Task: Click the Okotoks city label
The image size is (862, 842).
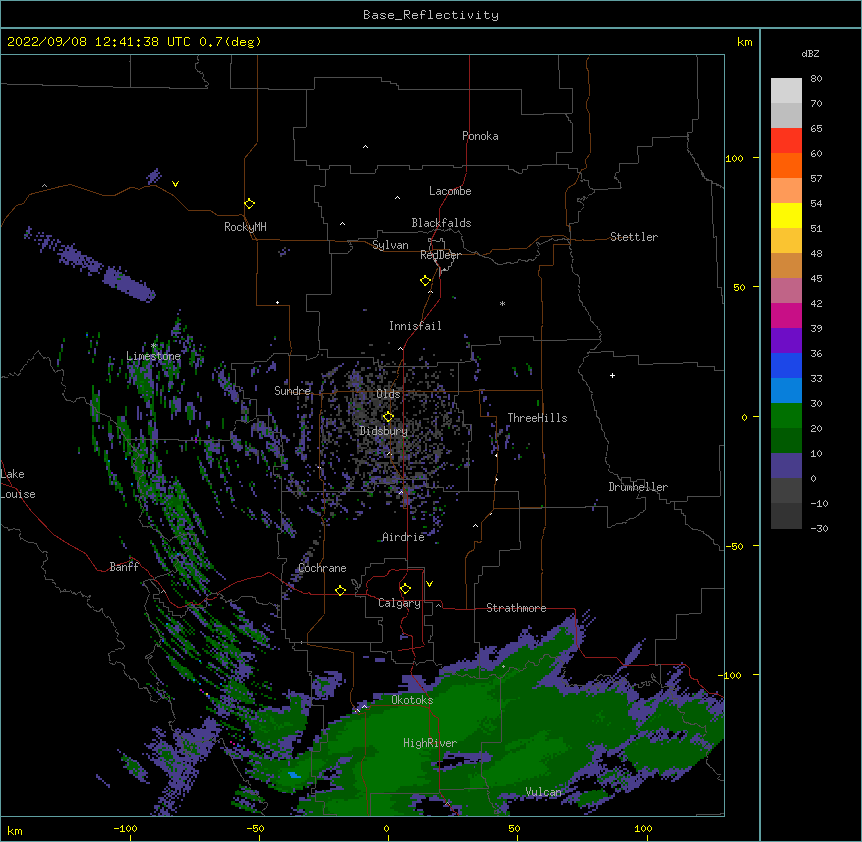Action: pos(412,700)
